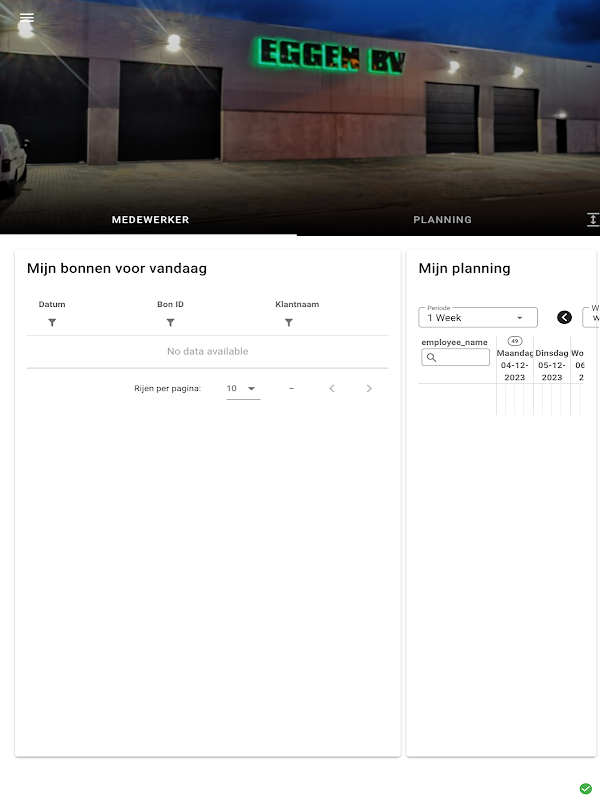
Task: Select Maandag 04-12-2023 column
Action: [515, 365]
